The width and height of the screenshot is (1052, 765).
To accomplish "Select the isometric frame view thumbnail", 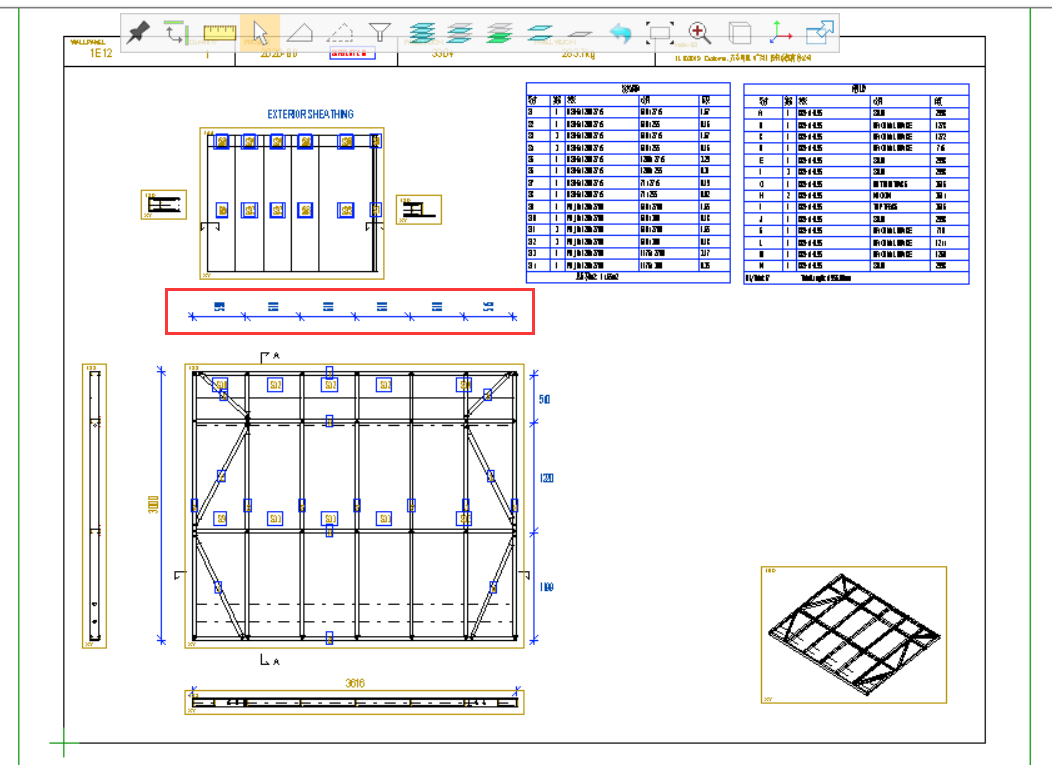I will click(853, 635).
